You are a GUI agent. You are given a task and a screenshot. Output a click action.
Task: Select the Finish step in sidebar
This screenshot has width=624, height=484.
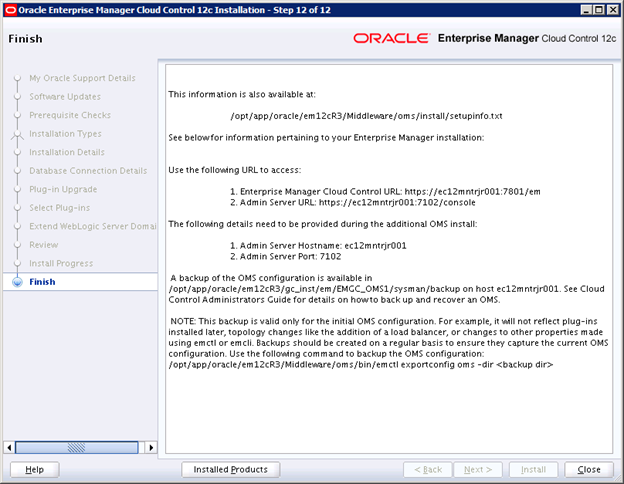(x=42, y=282)
